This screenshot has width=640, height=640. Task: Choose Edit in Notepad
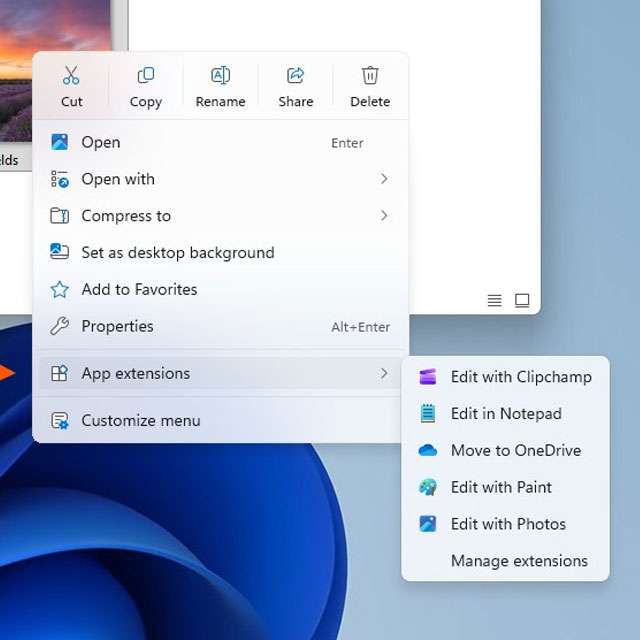tap(505, 413)
